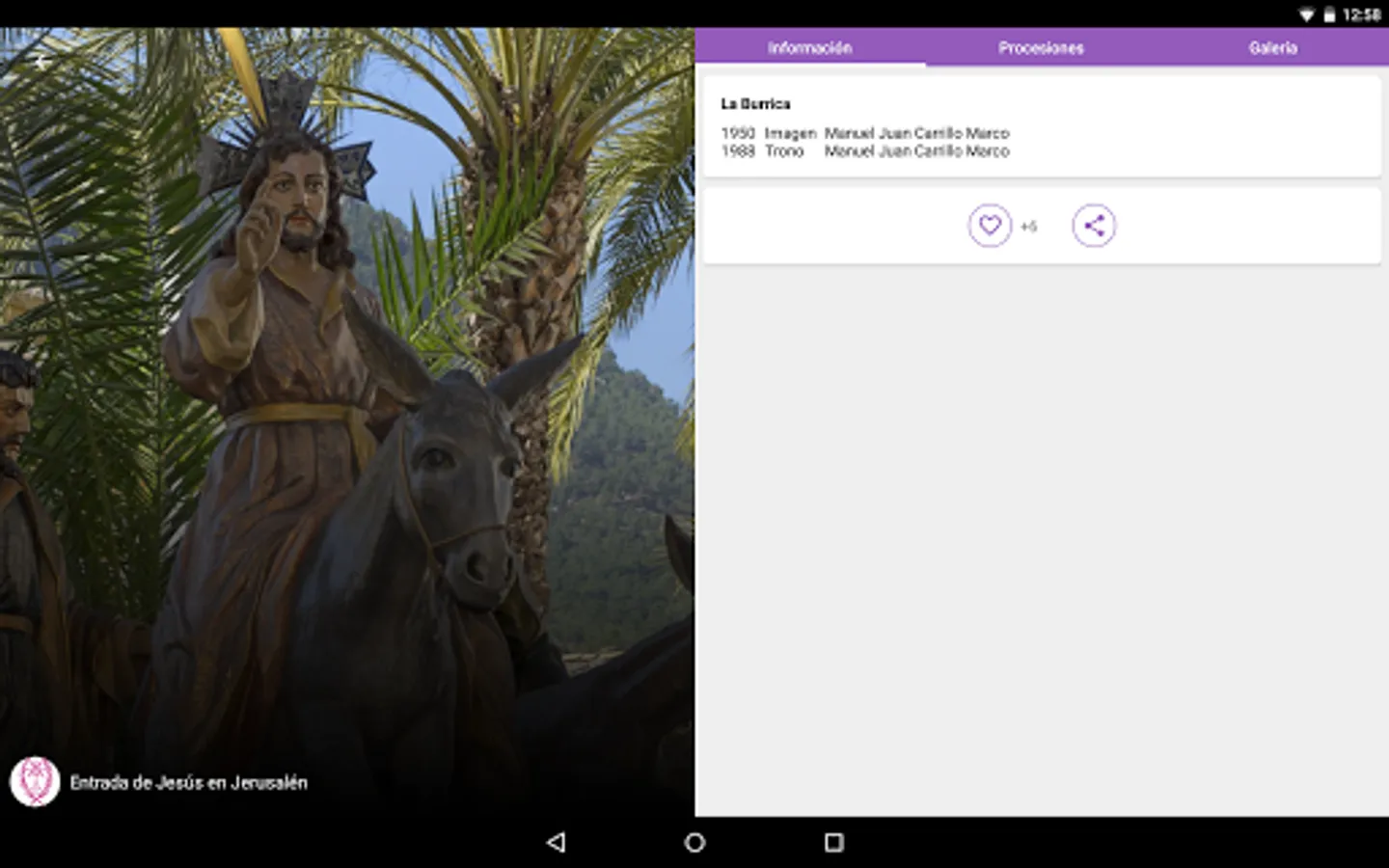The image size is (1389, 868).
Task: Select the '1950 Imagen' row
Action: point(865,133)
